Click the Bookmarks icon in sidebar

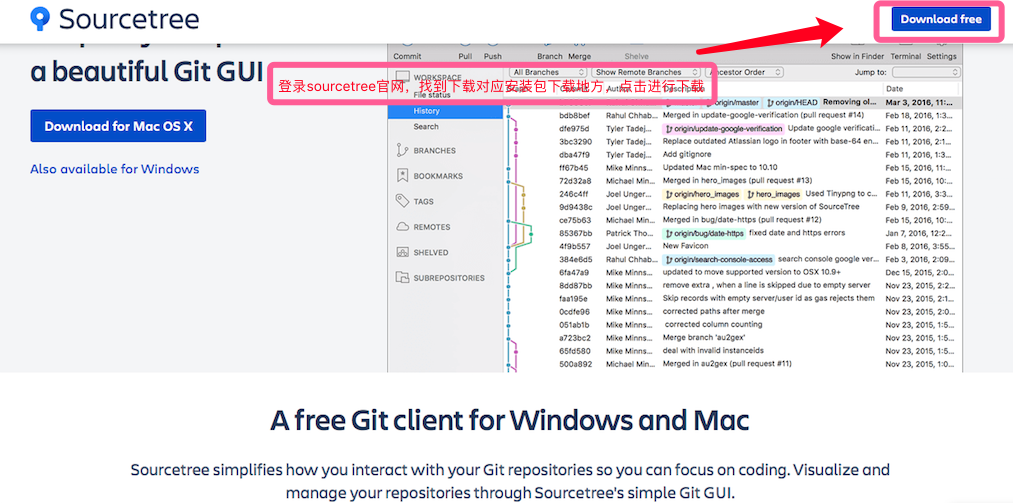(x=402, y=176)
